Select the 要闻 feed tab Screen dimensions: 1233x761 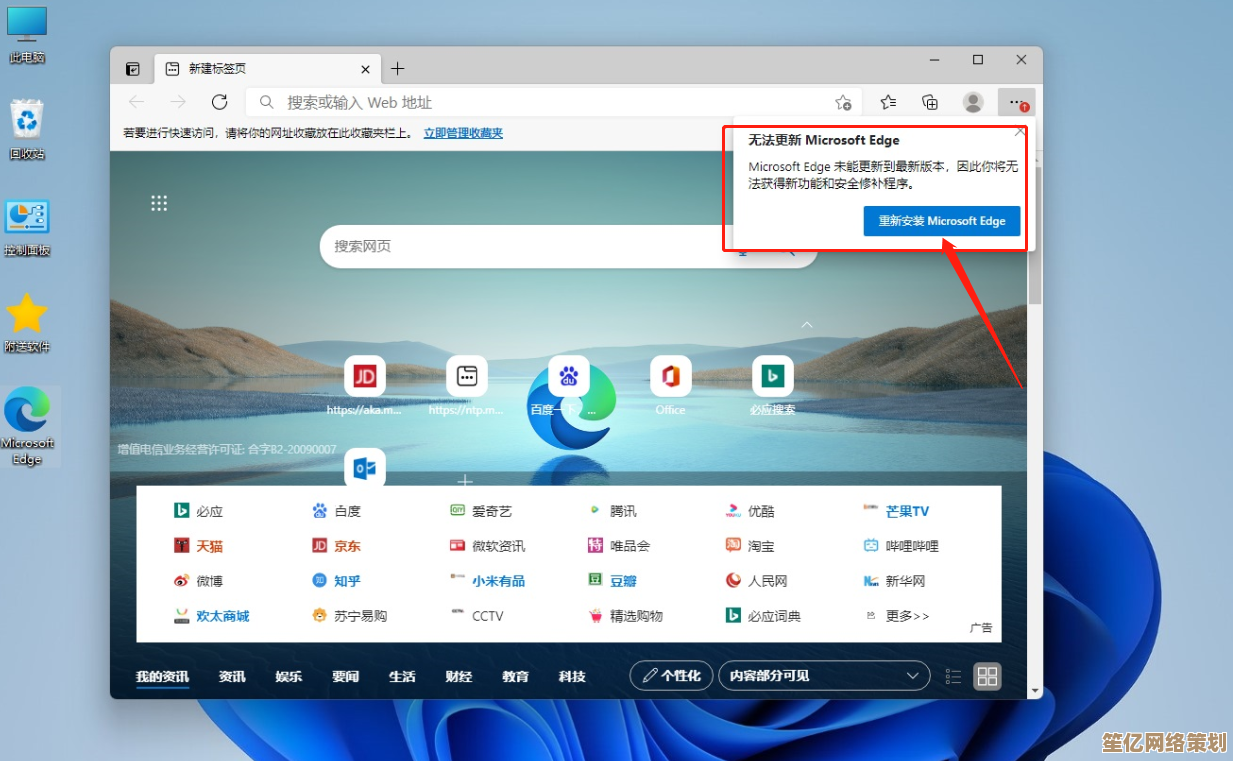pos(346,677)
